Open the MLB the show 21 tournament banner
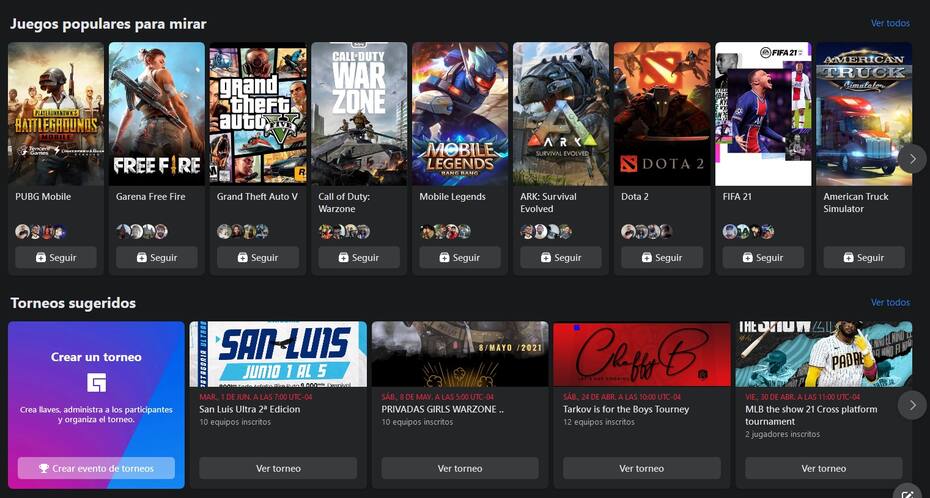 point(824,354)
